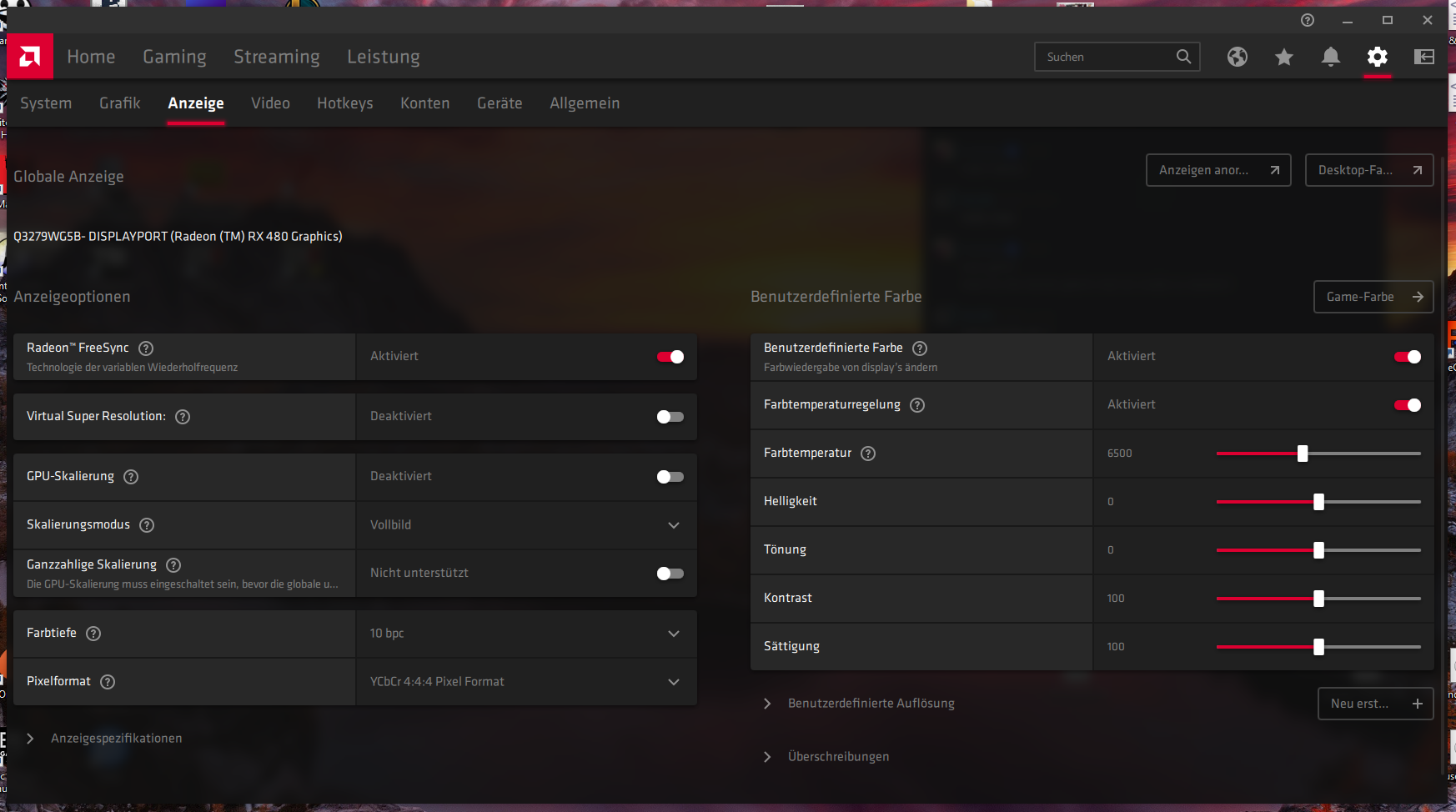Open notifications bell icon
Image resolution: width=1456 pixels, height=812 pixels.
point(1331,57)
